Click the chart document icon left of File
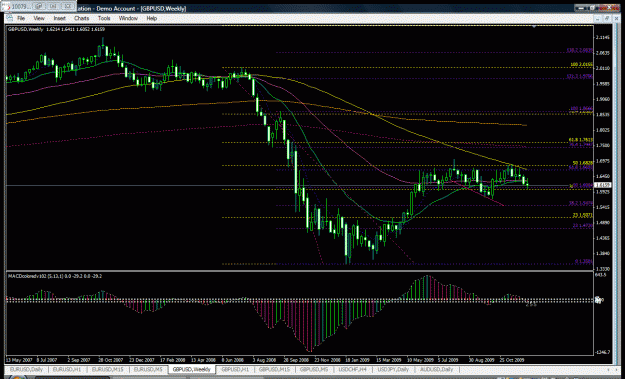 point(9,18)
